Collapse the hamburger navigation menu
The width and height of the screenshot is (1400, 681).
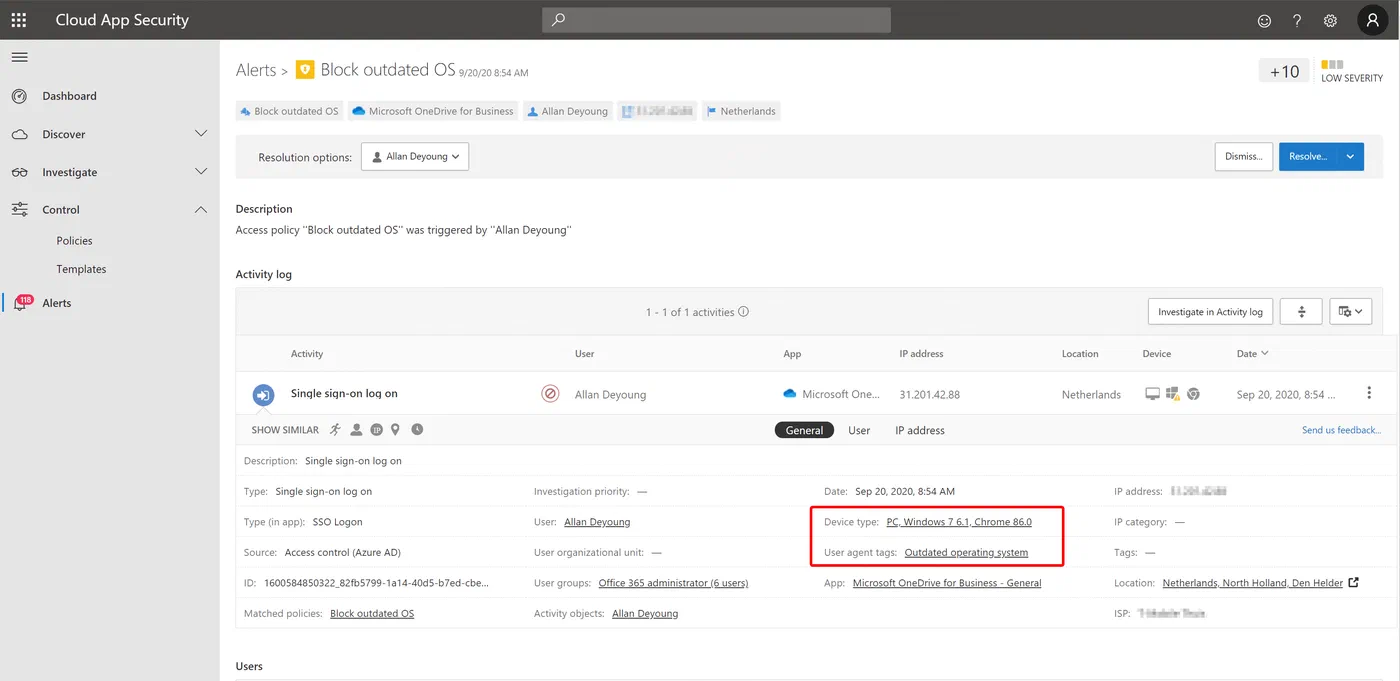(19, 57)
